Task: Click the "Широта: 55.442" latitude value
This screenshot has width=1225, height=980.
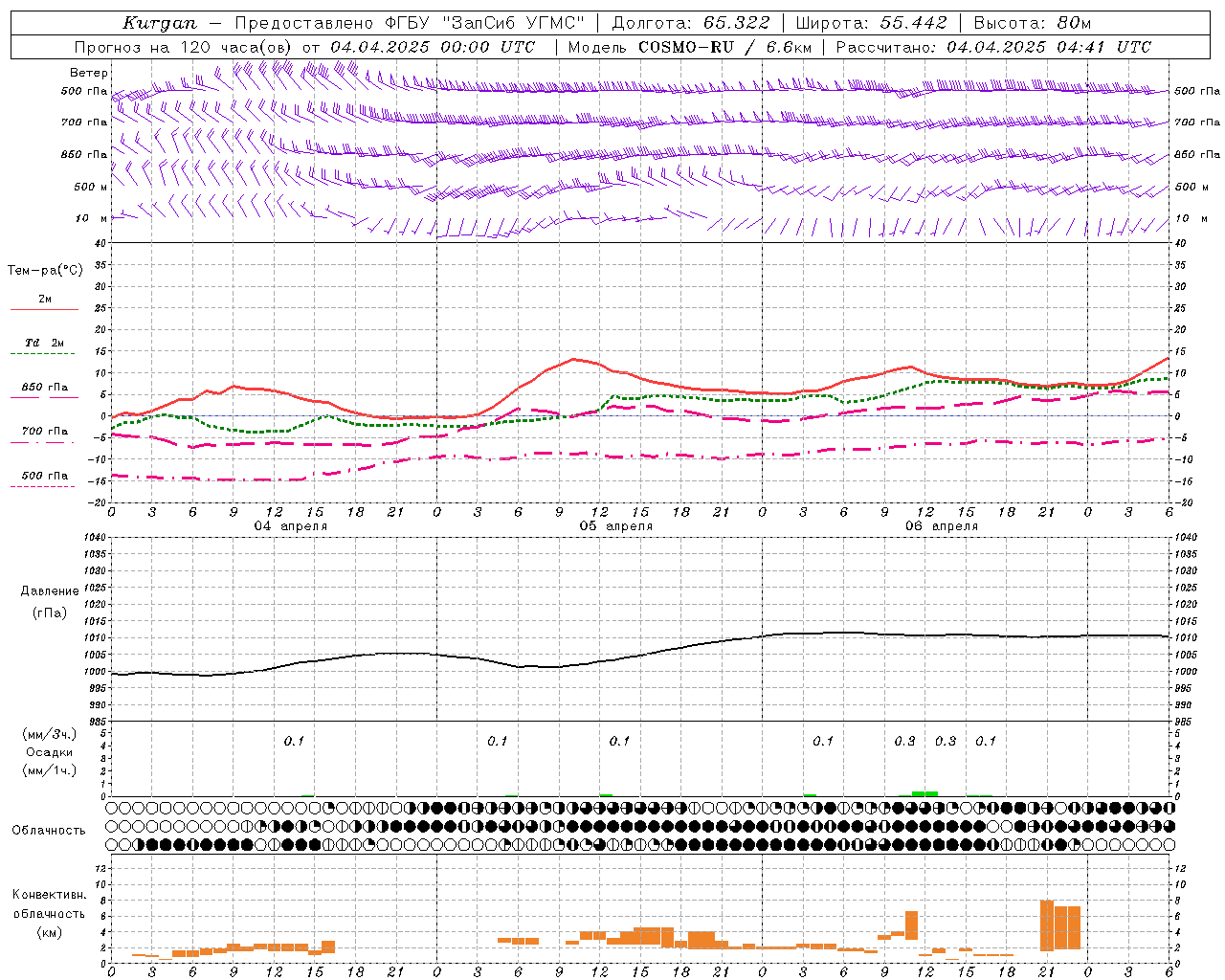Action: 872,23
